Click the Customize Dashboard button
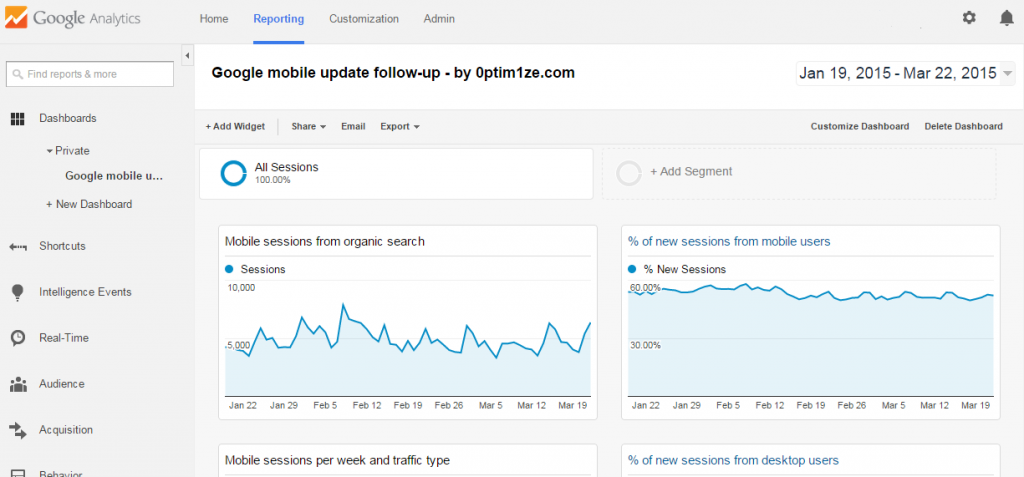The height and width of the screenshot is (477, 1024). pyautogui.click(x=859, y=126)
